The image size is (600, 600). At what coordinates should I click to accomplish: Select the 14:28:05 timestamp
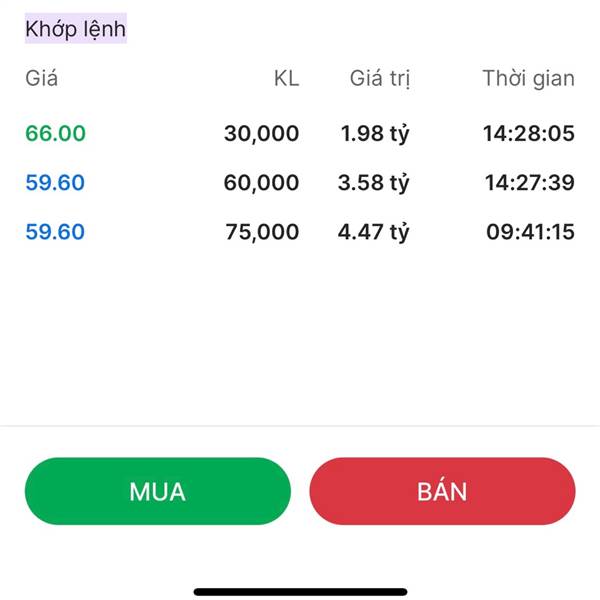(x=530, y=133)
